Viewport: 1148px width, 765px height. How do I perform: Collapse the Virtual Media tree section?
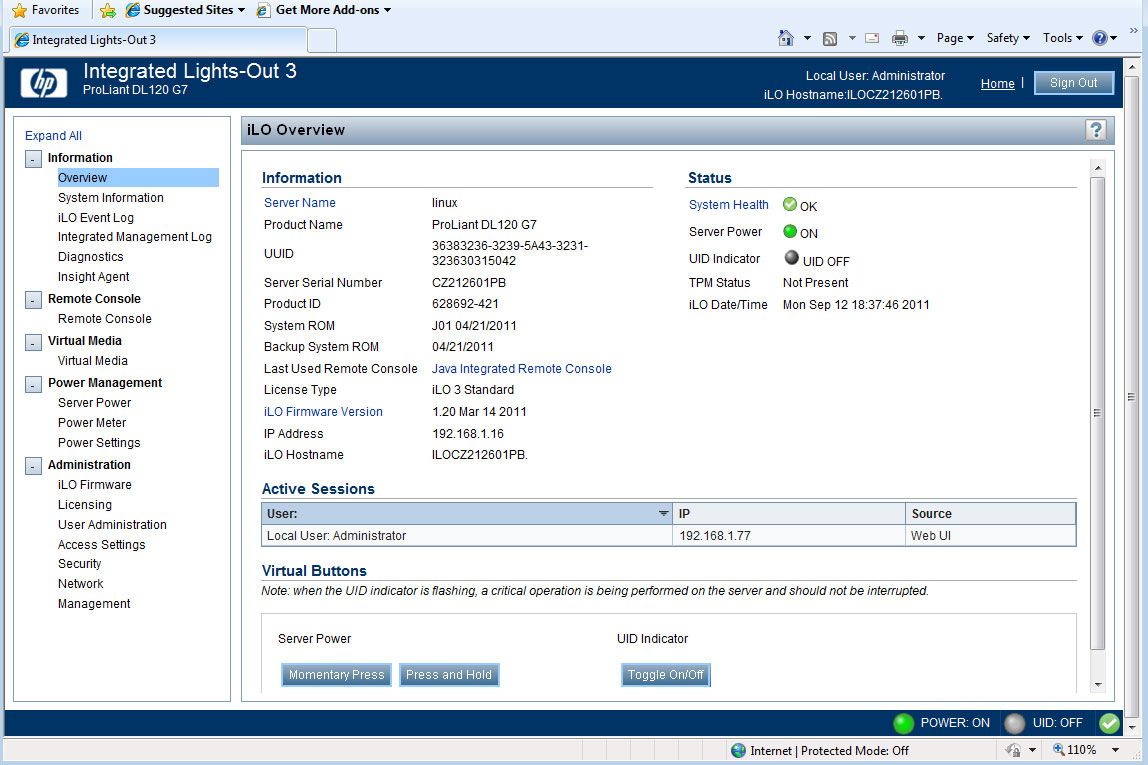coord(33,343)
